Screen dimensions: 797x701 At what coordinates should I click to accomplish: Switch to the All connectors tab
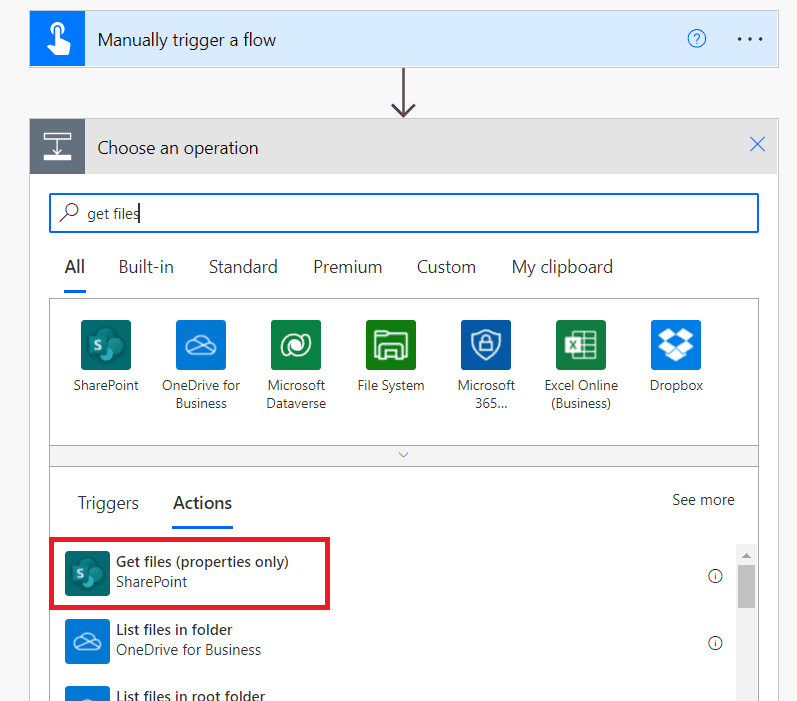pos(75,267)
